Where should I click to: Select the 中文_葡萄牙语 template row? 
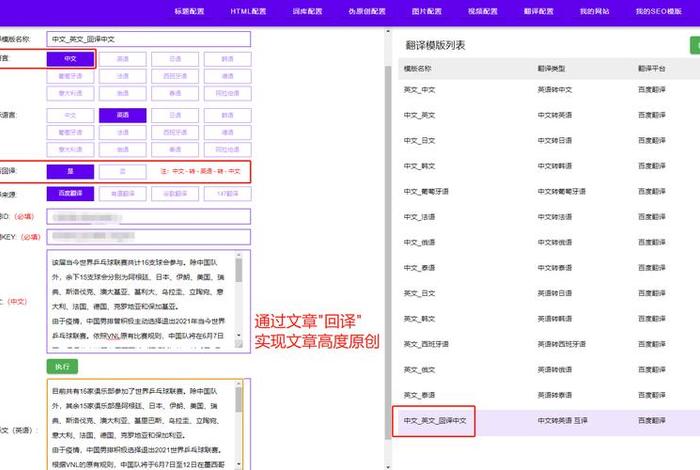(x=549, y=191)
